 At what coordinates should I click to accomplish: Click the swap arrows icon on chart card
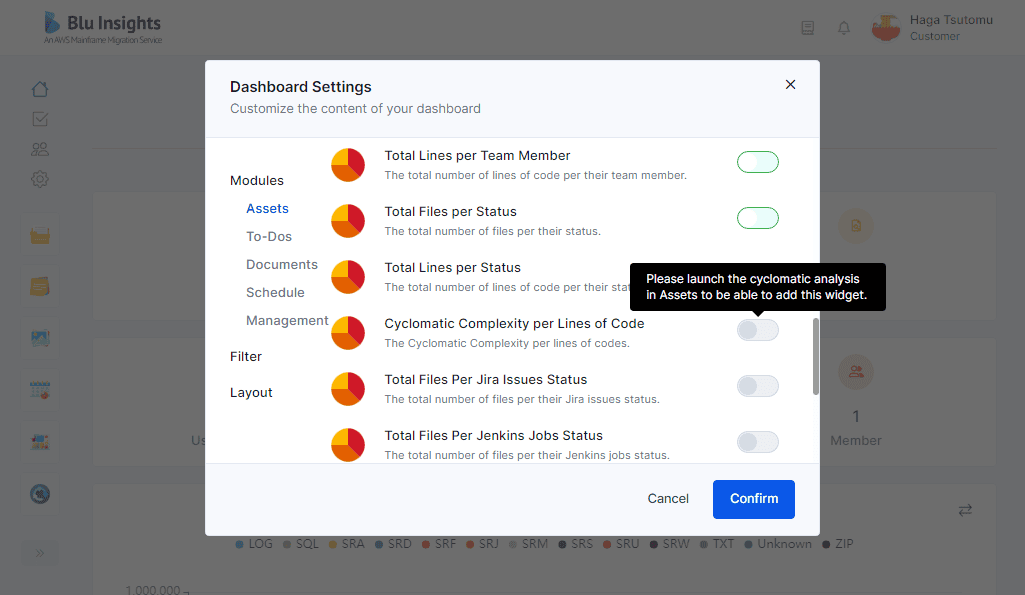coord(965,510)
